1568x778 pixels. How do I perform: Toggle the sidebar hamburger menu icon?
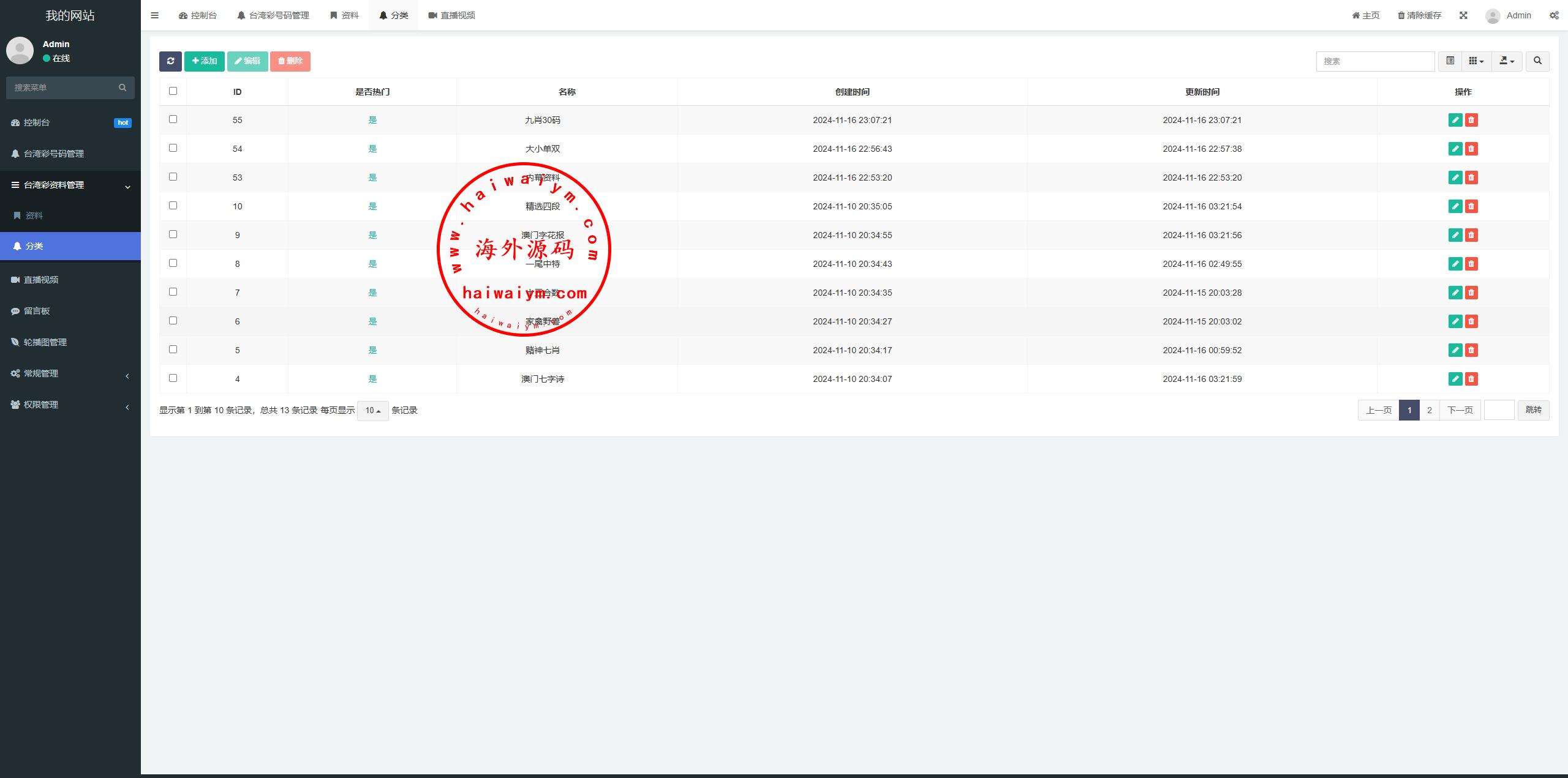pyautogui.click(x=154, y=15)
